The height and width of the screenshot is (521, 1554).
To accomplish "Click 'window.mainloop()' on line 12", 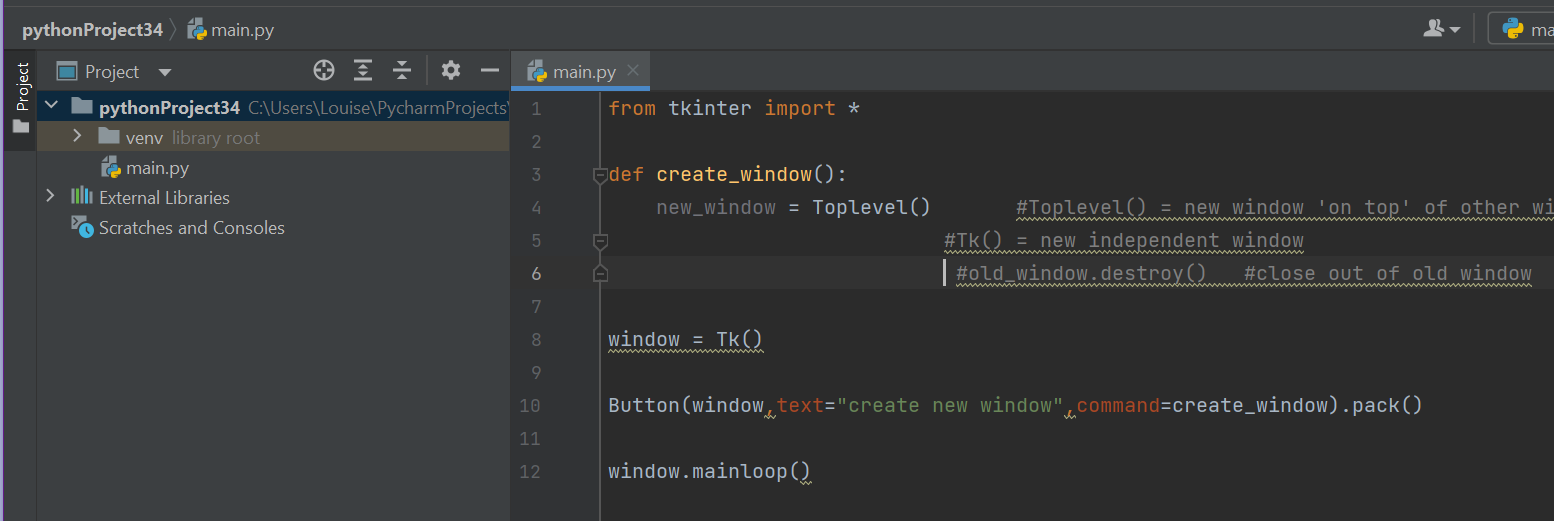I will click(x=709, y=471).
